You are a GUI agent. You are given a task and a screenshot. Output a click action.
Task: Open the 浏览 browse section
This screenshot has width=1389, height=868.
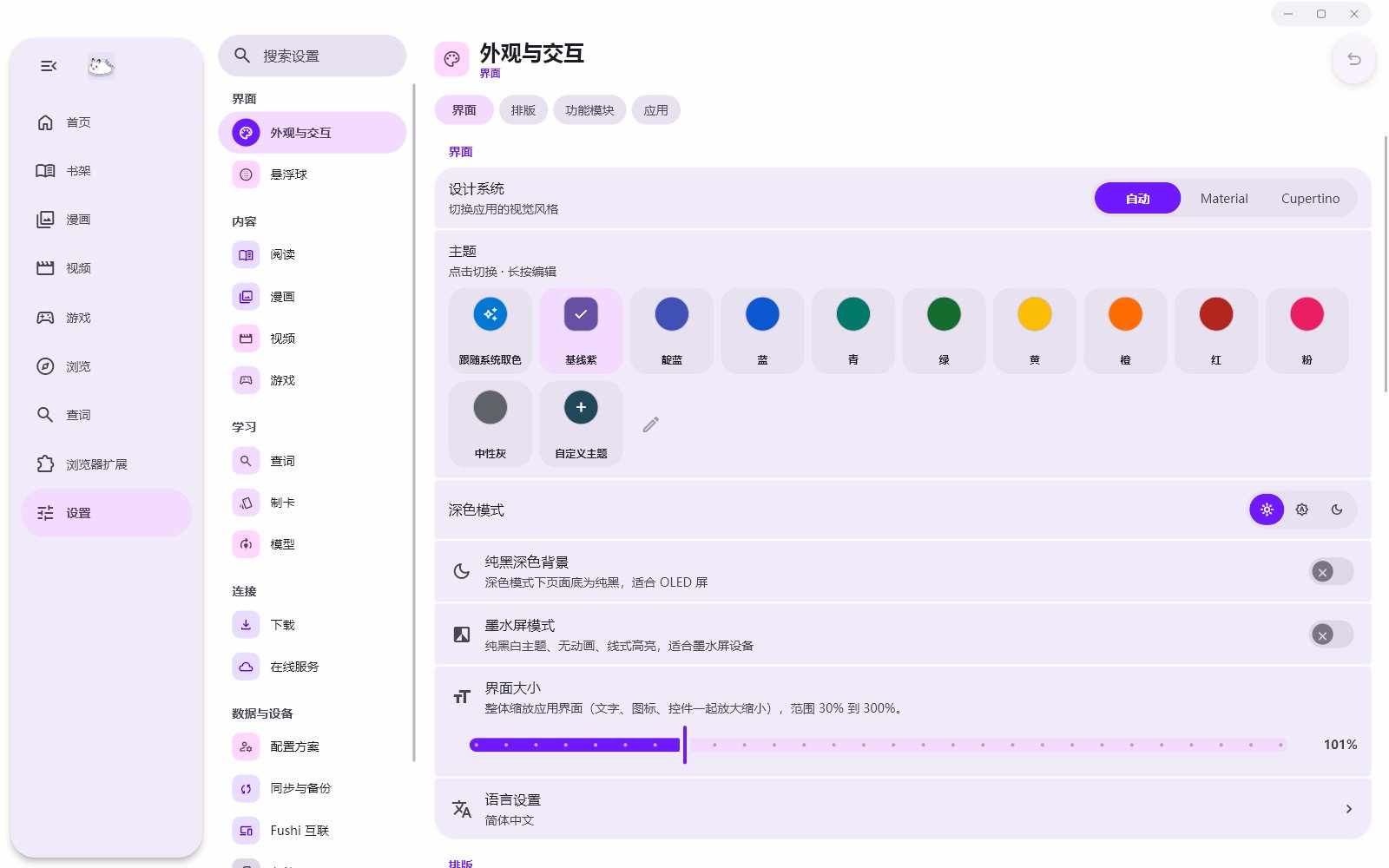(106, 366)
